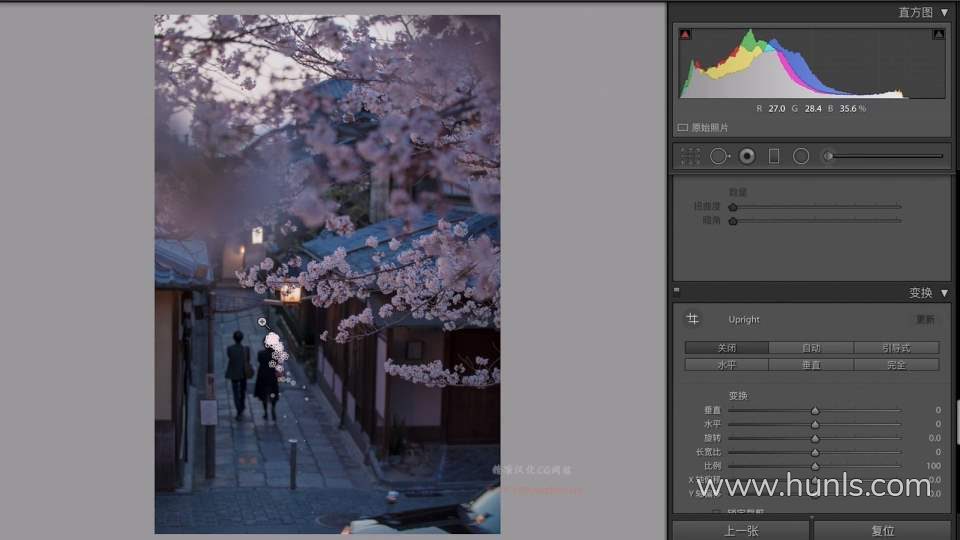This screenshot has height=540, width=960.
Task: Click the 暗角 slider handle
Action: [x=733, y=221]
